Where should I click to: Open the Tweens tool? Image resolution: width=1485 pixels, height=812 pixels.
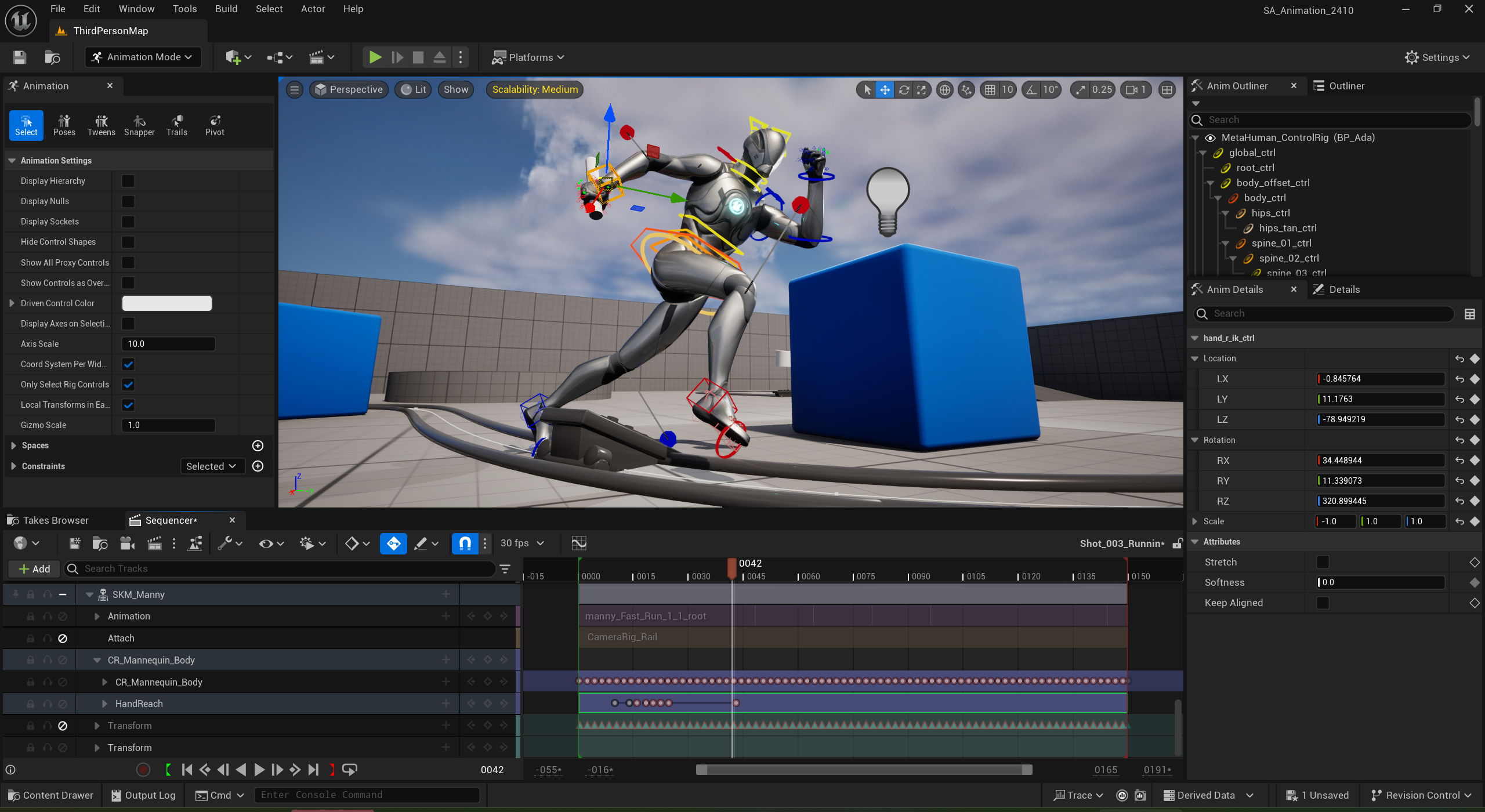(x=101, y=125)
